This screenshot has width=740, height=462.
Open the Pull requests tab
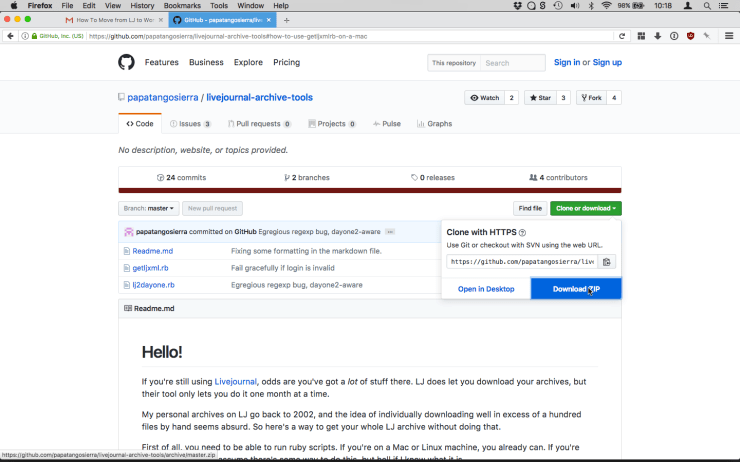[258, 124]
